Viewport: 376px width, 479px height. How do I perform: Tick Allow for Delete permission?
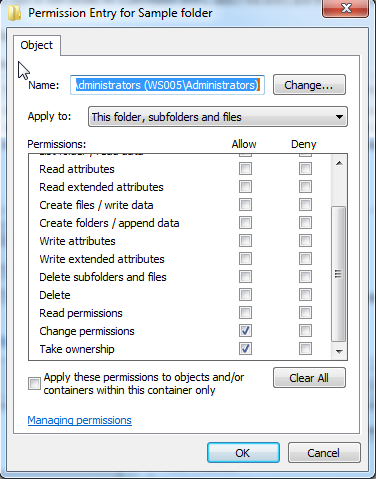[245, 295]
